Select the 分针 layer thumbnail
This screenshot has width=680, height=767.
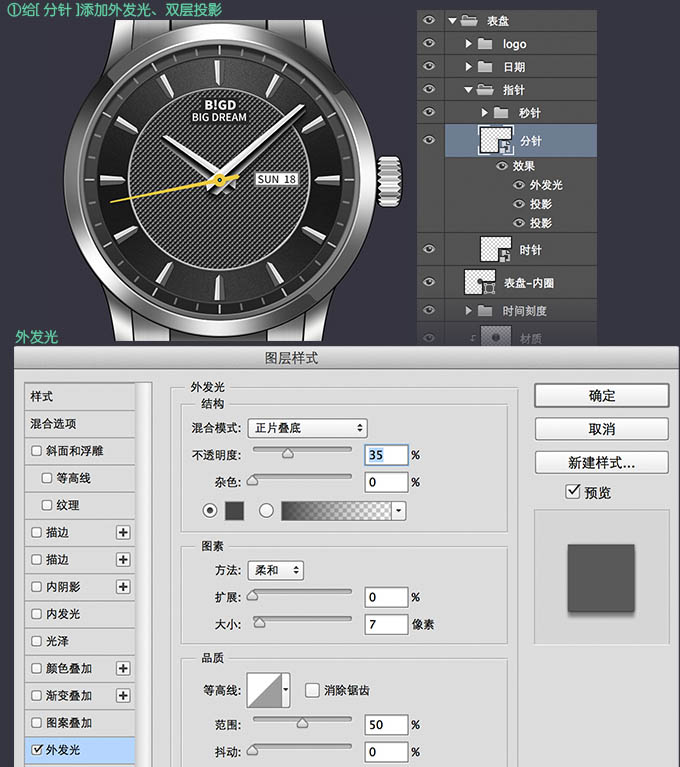[x=496, y=140]
